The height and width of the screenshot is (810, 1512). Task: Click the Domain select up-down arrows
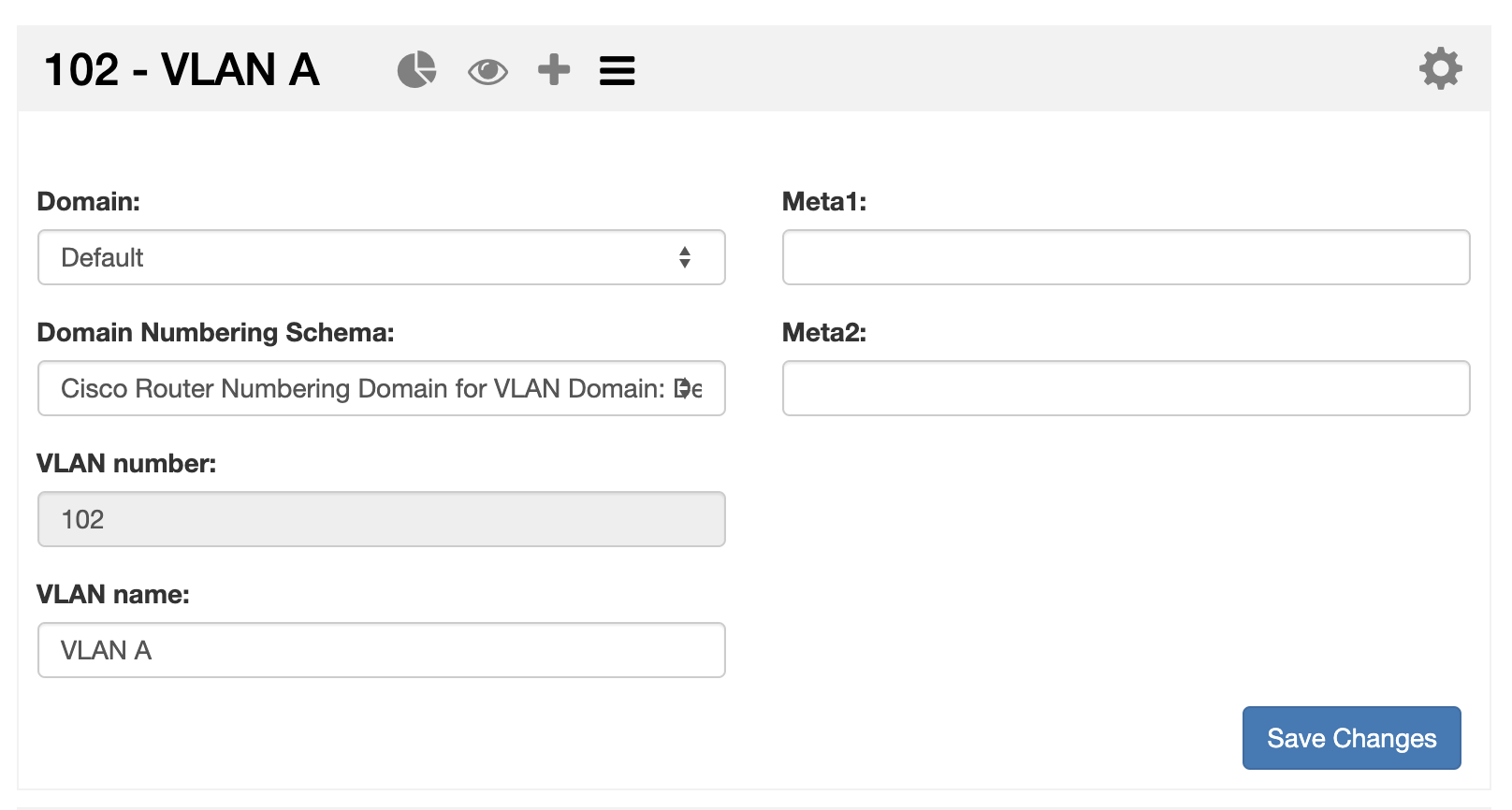point(685,257)
